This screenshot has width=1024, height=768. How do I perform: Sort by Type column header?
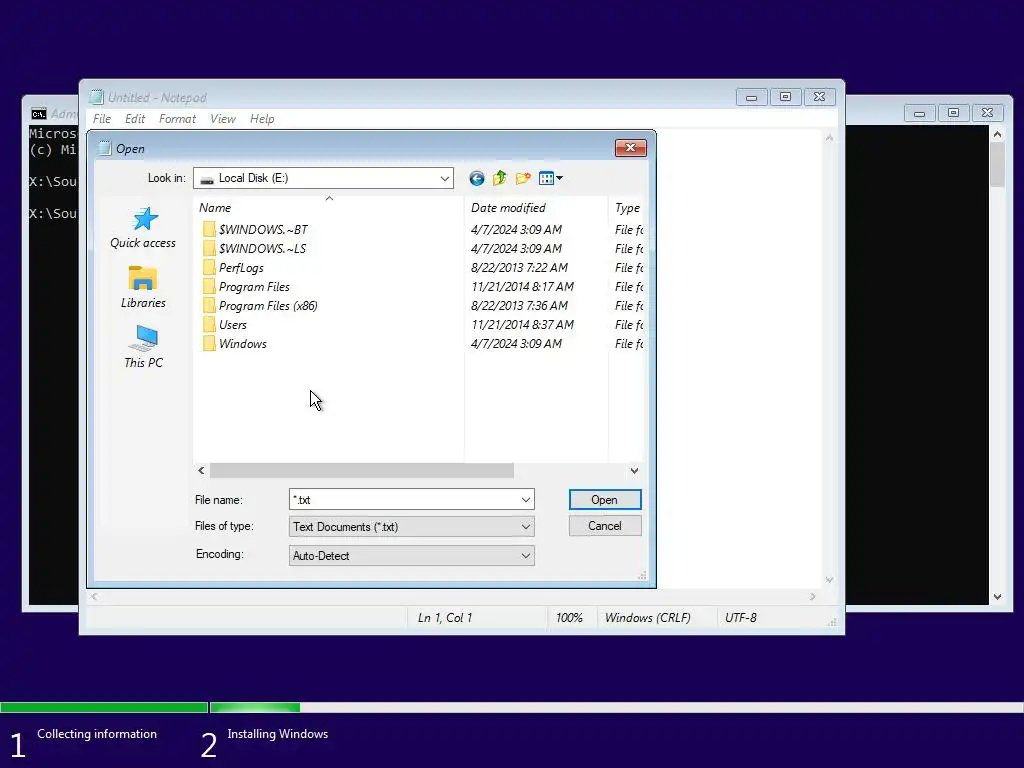627,208
